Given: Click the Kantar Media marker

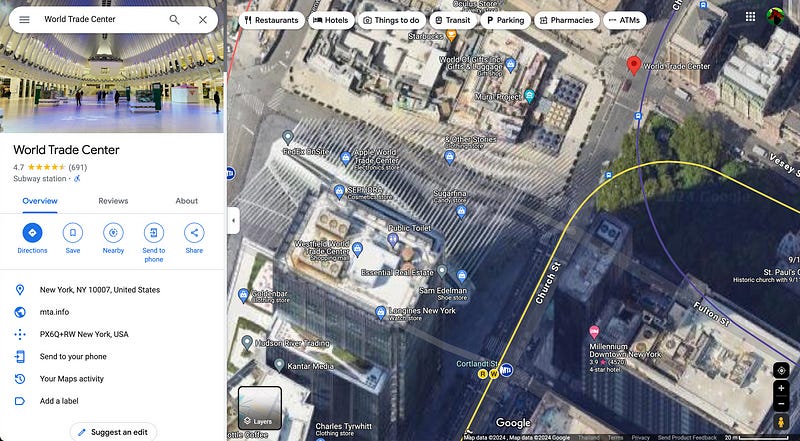Looking at the screenshot, I should (x=279, y=364).
